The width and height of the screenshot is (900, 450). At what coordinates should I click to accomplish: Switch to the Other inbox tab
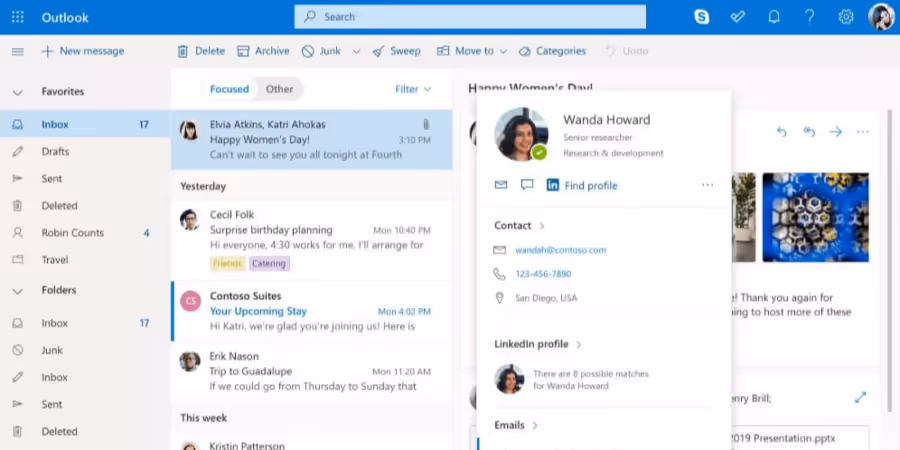[279, 89]
